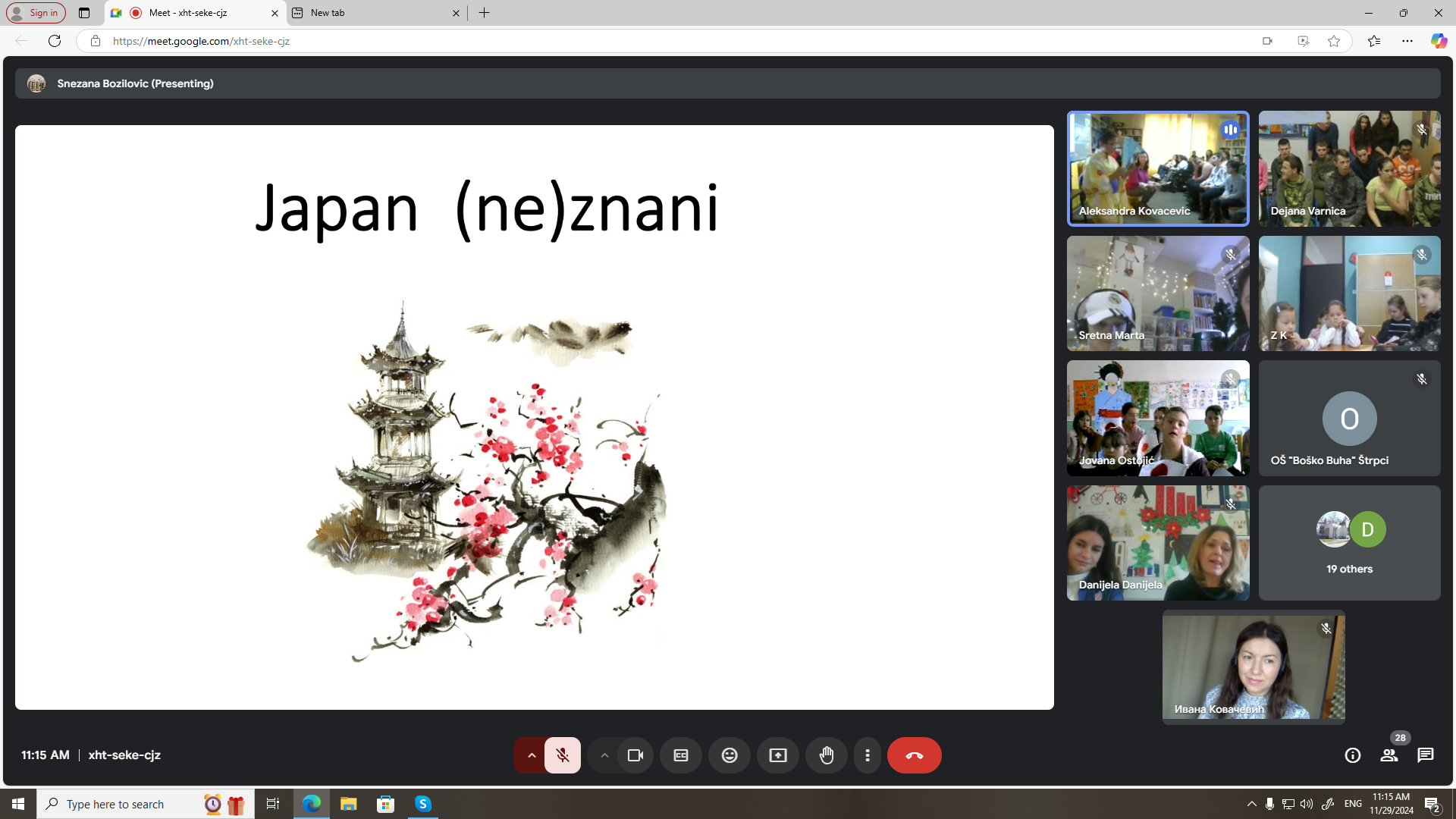This screenshot has width=1456, height=819.
Task: Open Task View on taskbar
Action: tap(273, 804)
